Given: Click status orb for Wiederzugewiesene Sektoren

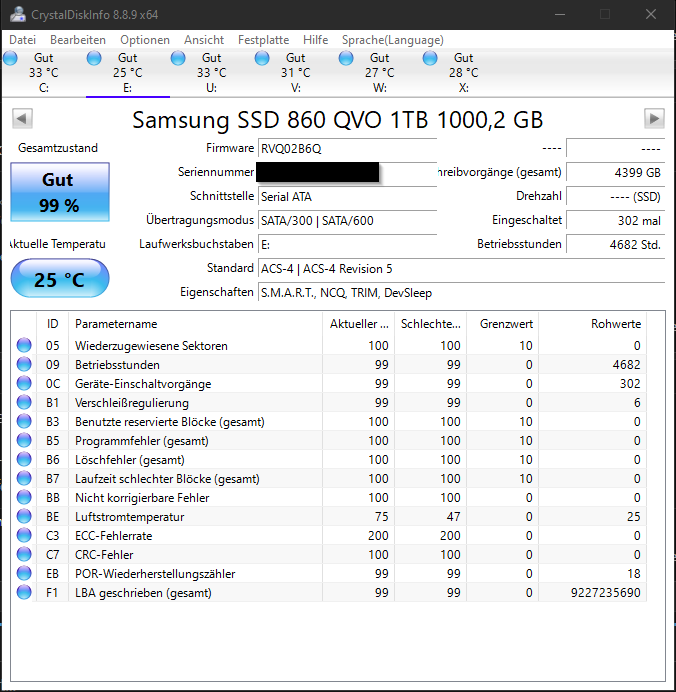Looking at the screenshot, I should click(24, 345).
